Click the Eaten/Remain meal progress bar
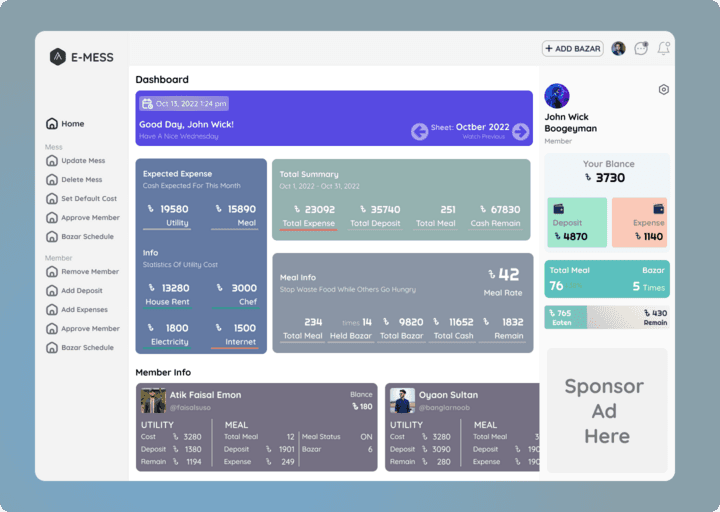This screenshot has height=512, width=720. (x=606, y=317)
